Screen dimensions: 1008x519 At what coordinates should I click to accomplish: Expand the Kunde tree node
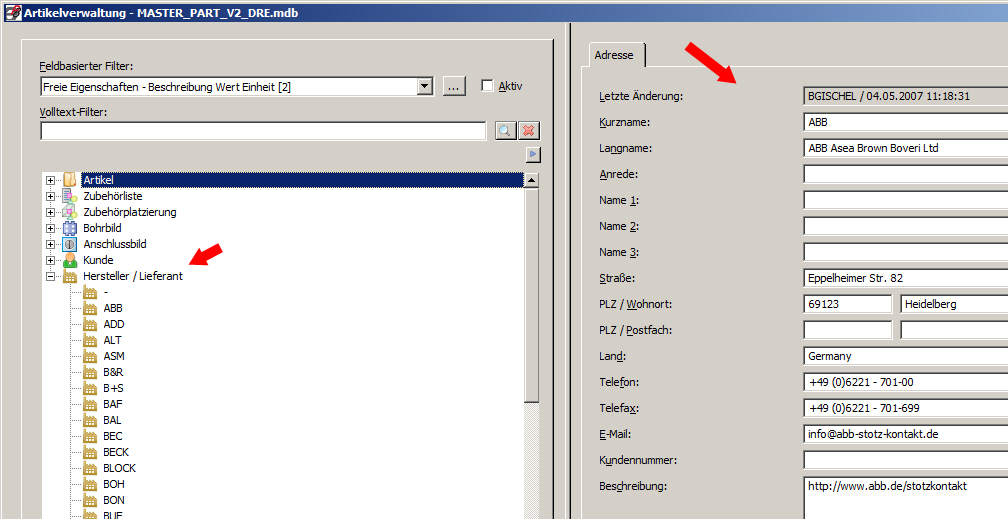tap(50, 260)
